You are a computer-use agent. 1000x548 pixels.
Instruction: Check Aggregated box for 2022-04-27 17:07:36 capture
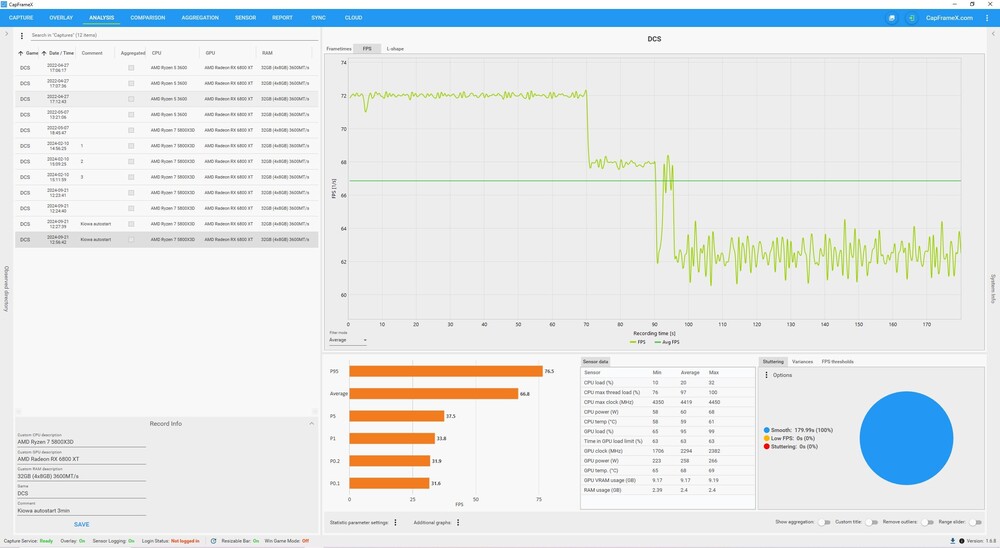(x=131, y=83)
